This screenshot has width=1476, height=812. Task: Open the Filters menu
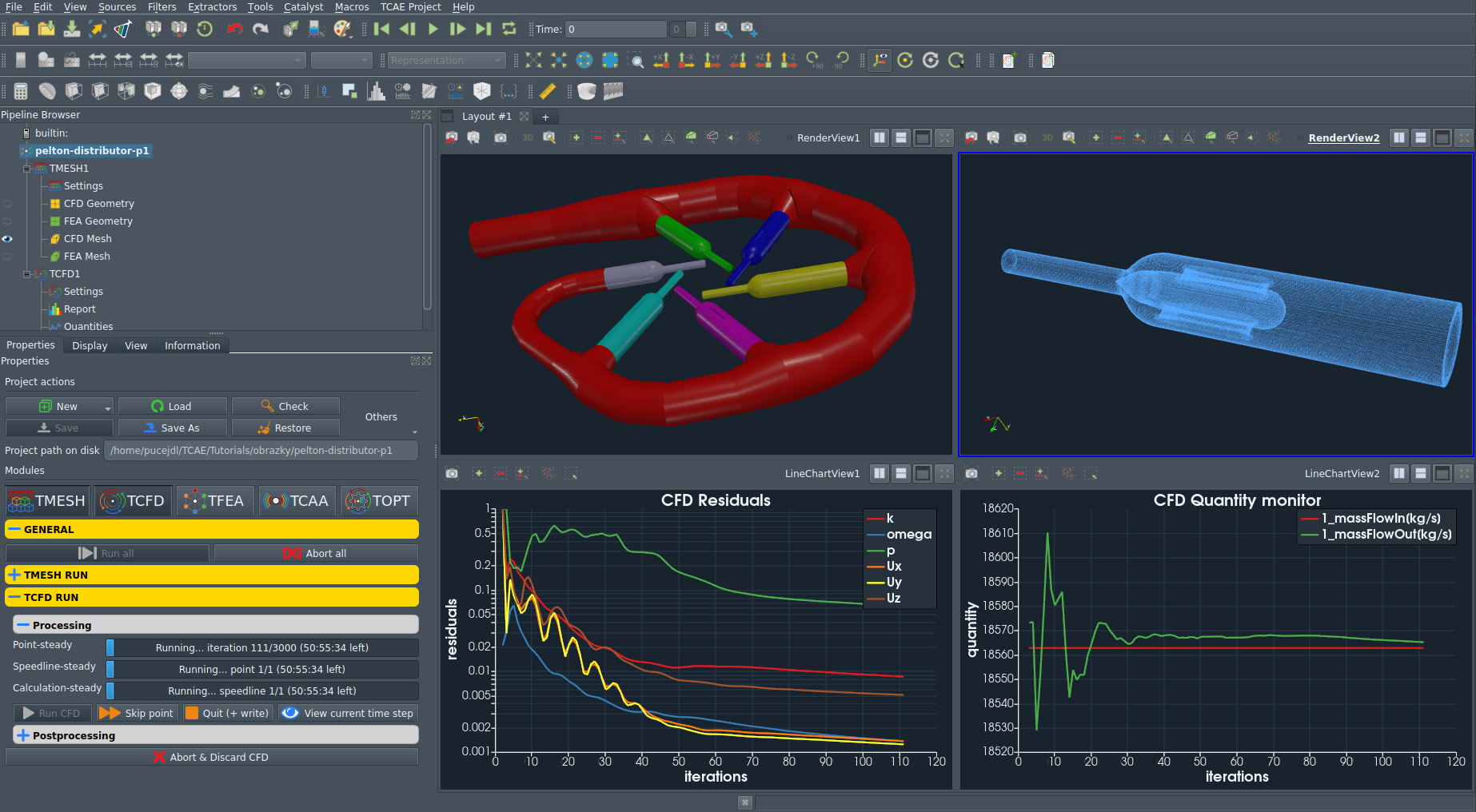pos(162,6)
